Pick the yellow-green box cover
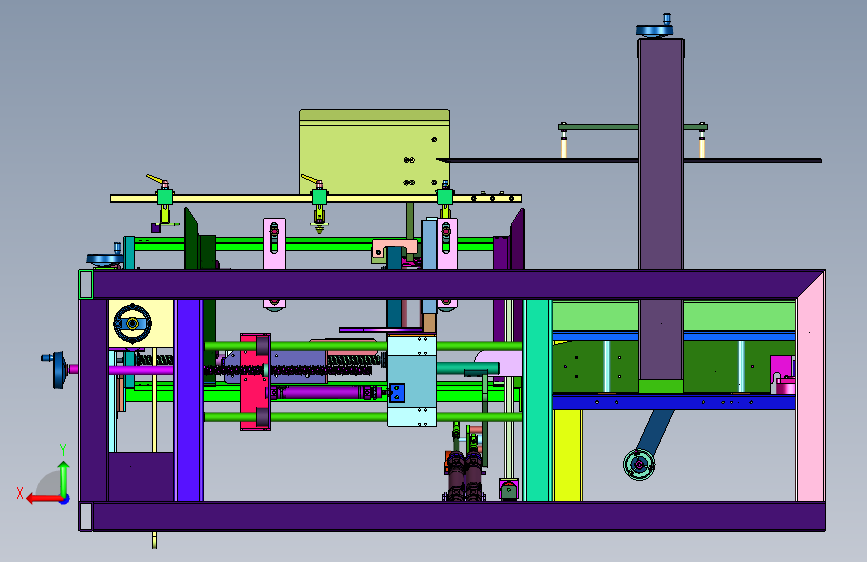Viewport: 867px width, 562px height. [x=374, y=152]
